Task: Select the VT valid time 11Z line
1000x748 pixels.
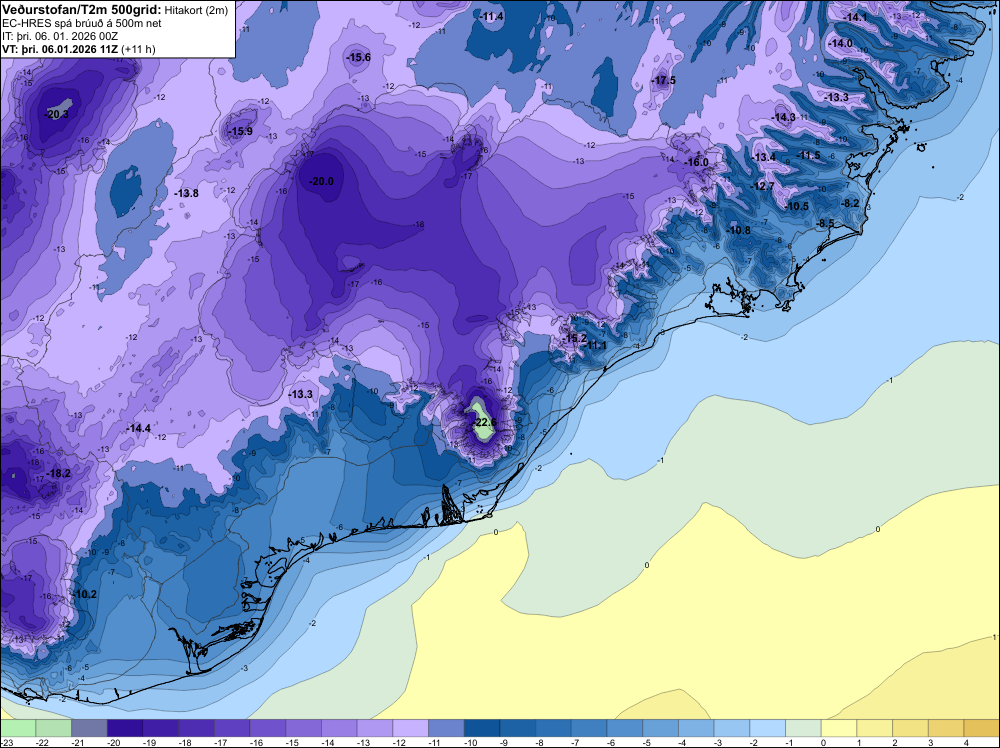Action: pos(78,49)
